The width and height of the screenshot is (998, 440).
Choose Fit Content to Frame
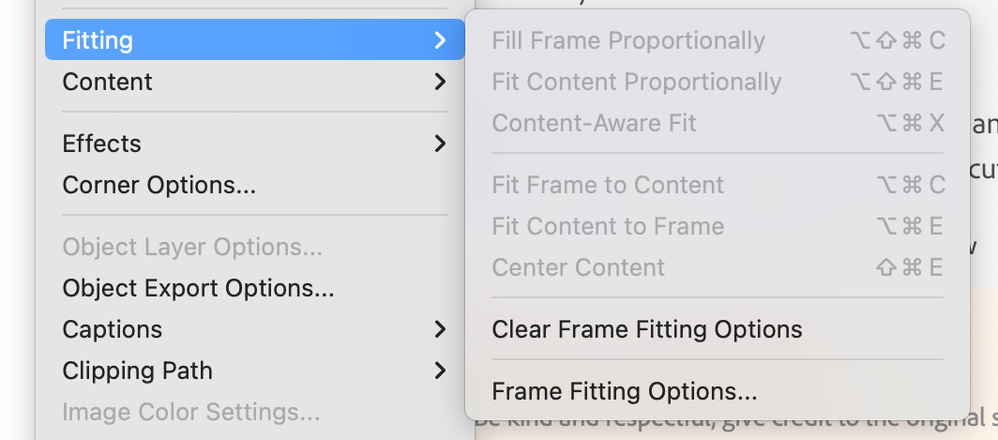(607, 227)
